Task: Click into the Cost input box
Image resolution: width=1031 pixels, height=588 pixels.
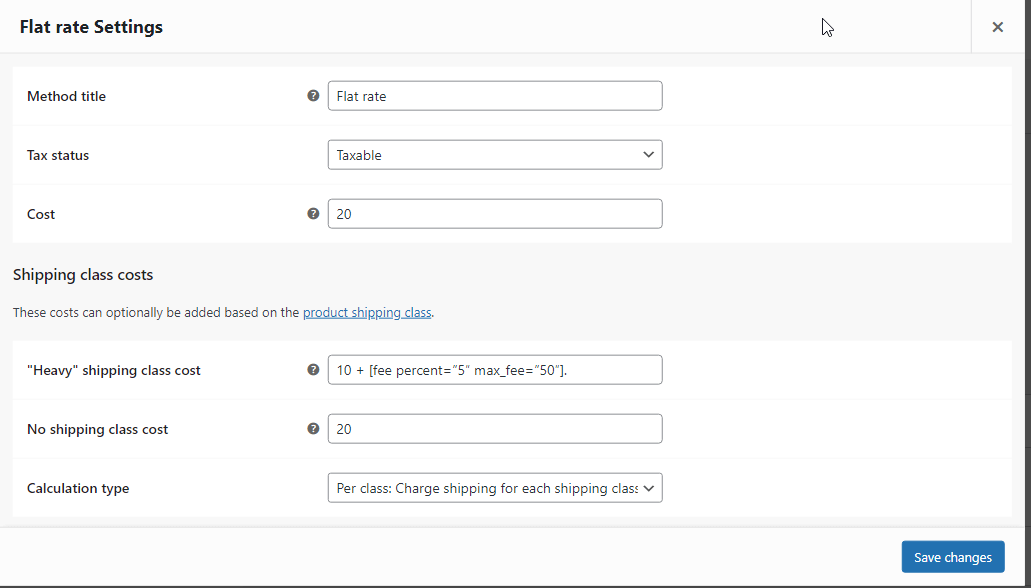Action: pyautogui.click(x=495, y=214)
